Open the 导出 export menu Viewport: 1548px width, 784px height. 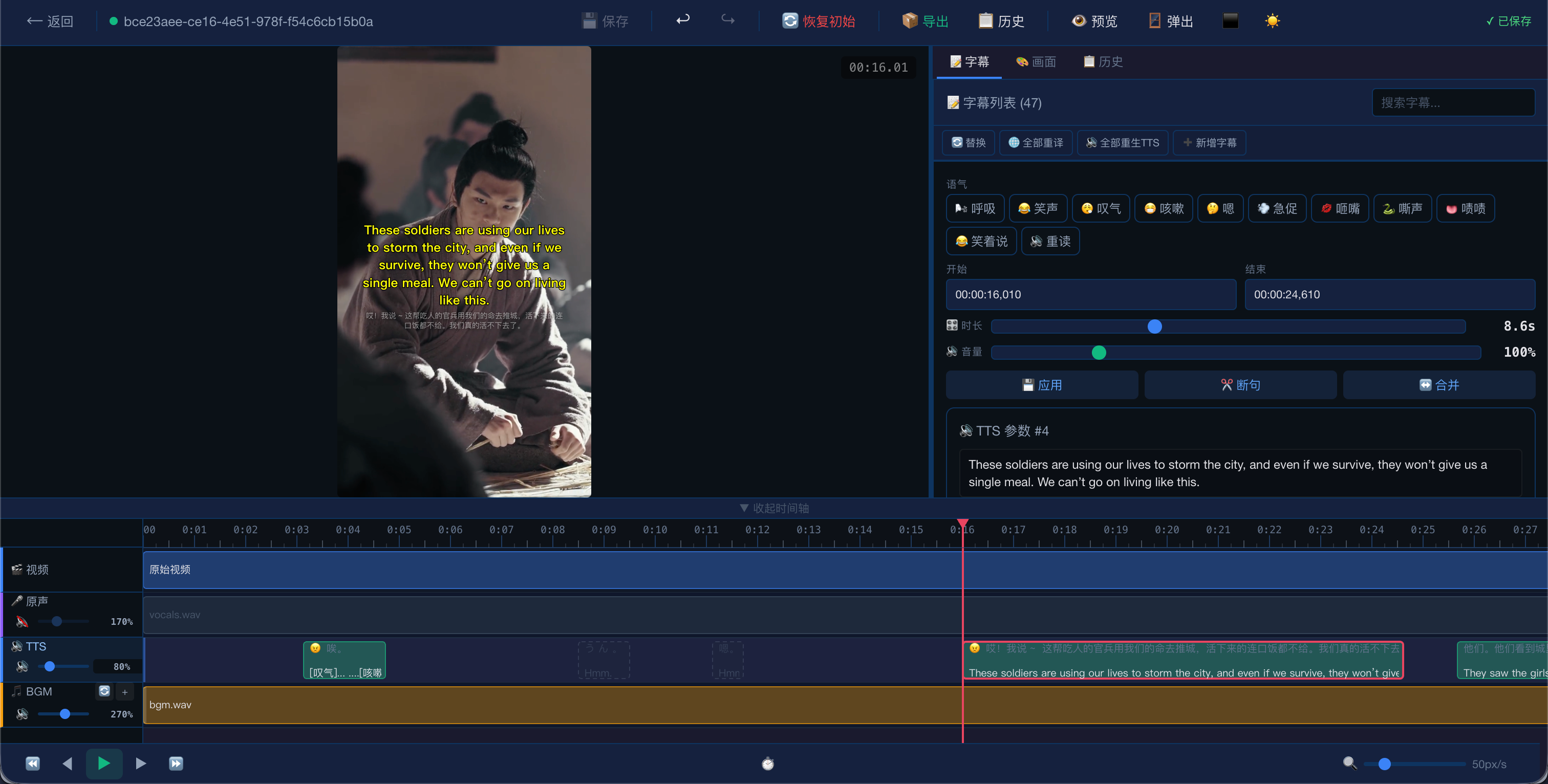(x=926, y=21)
